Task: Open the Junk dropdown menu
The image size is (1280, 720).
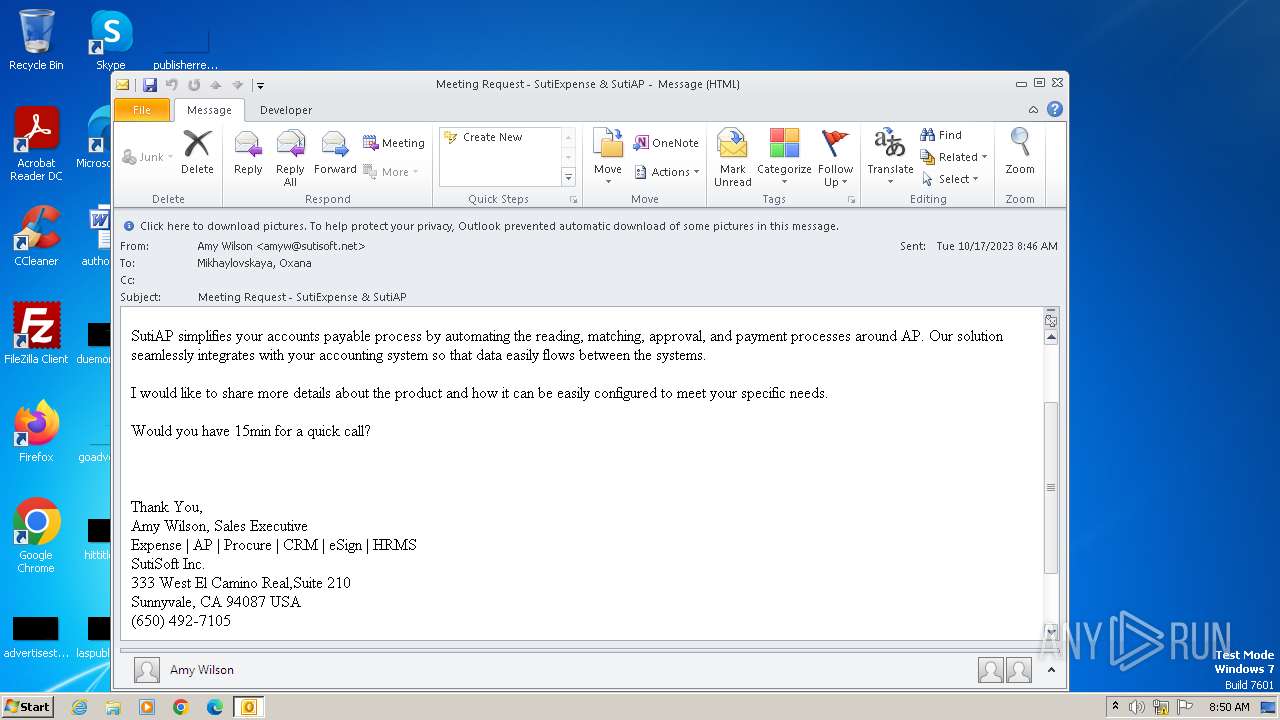Action: 148,157
